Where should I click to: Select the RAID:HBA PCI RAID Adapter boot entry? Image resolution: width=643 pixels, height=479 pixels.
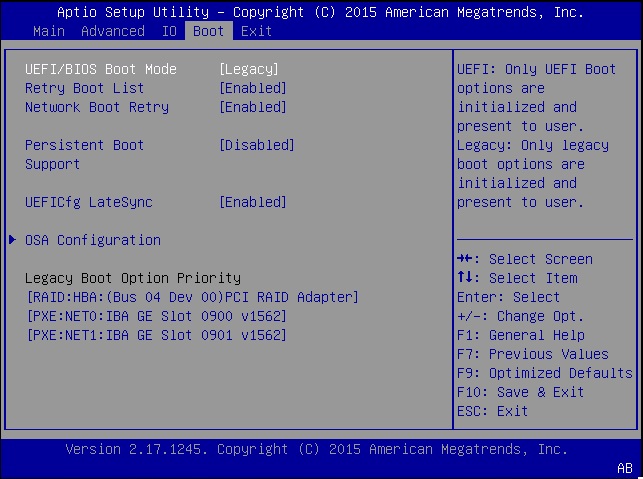point(193,297)
